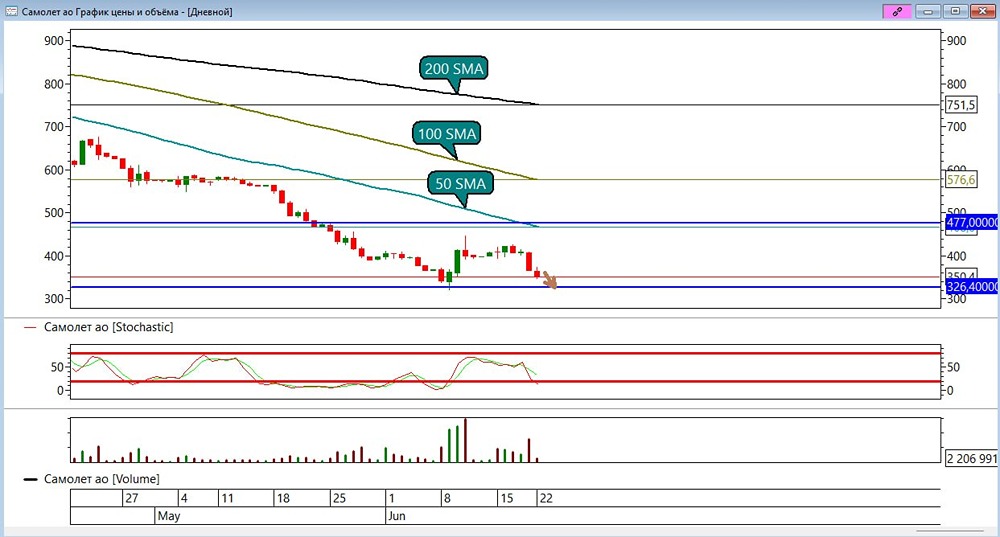This screenshot has height=537, width=1000.
Task: Close the chart window
Action: pyautogui.click(x=983, y=11)
